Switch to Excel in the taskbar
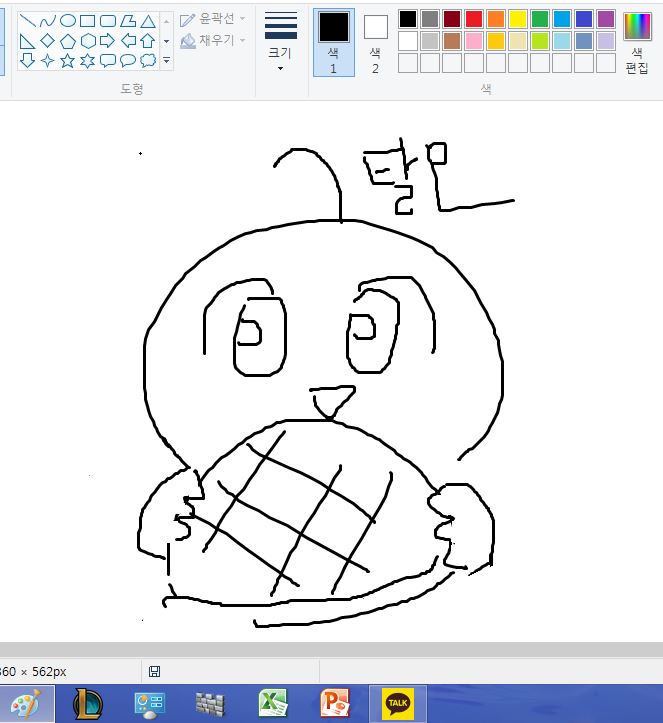This screenshot has height=723, width=663. click(273, 704)
